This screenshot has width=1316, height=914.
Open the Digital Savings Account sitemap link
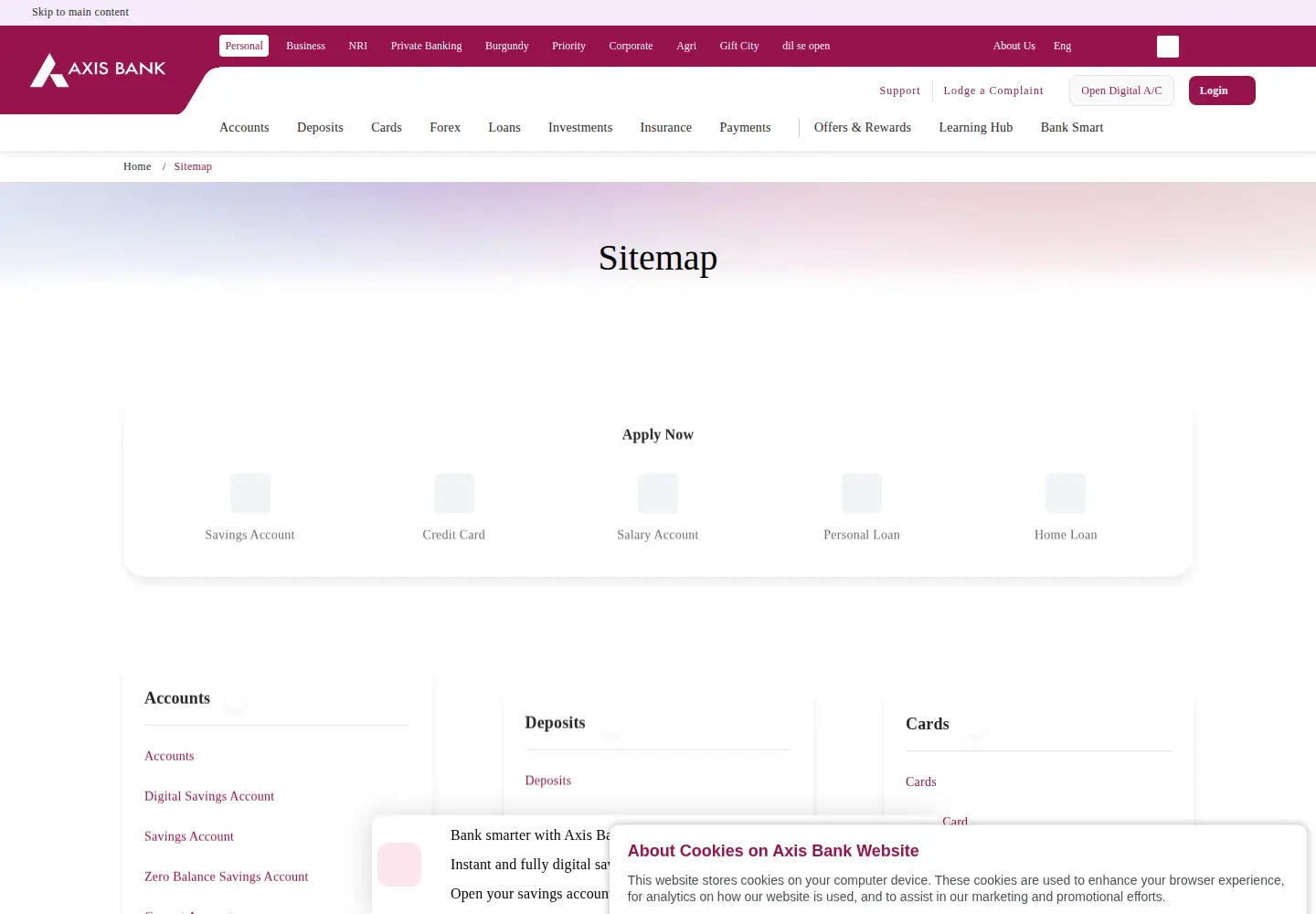(x=209, y=796)
